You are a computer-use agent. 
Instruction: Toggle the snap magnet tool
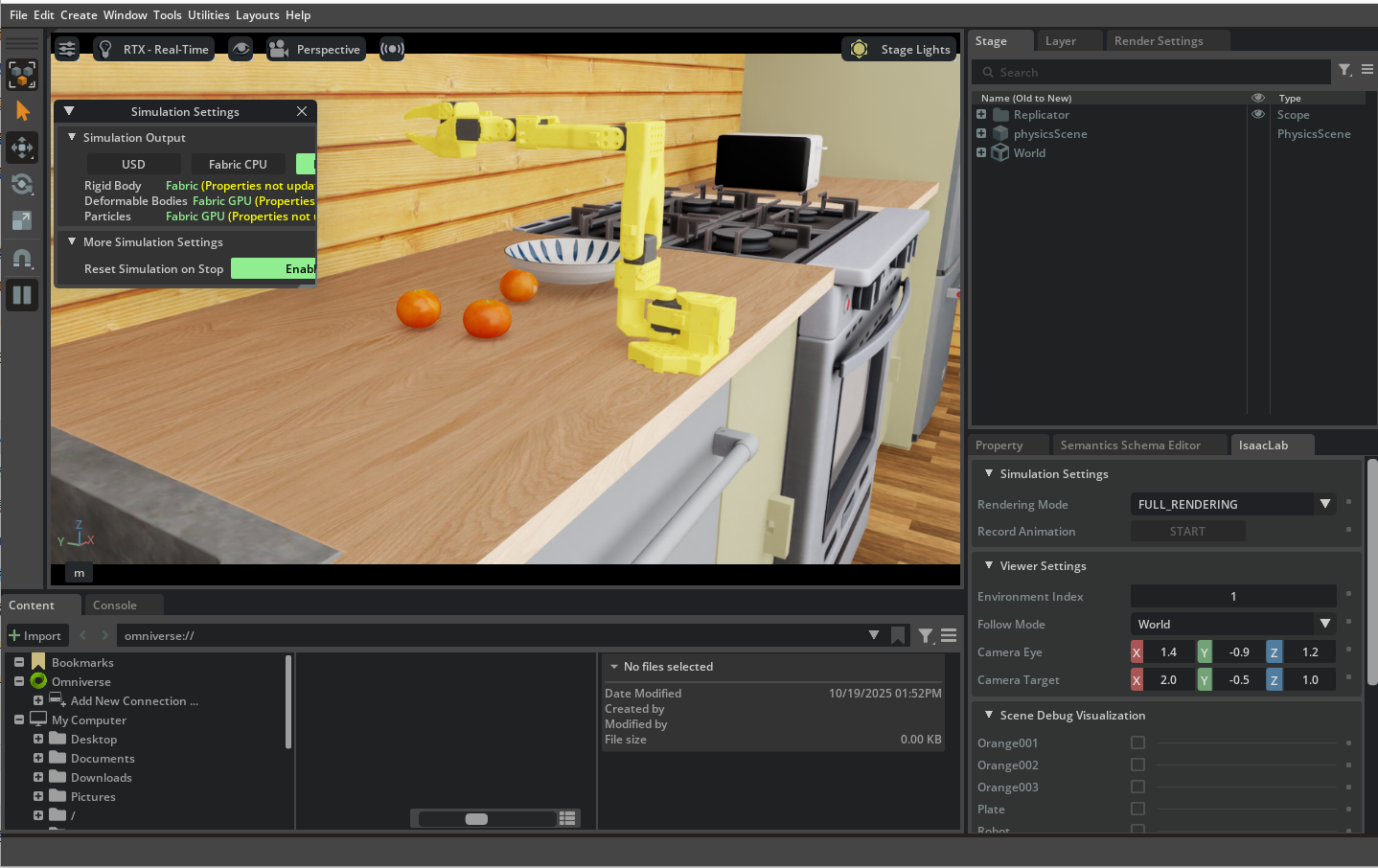pos(22,258)
